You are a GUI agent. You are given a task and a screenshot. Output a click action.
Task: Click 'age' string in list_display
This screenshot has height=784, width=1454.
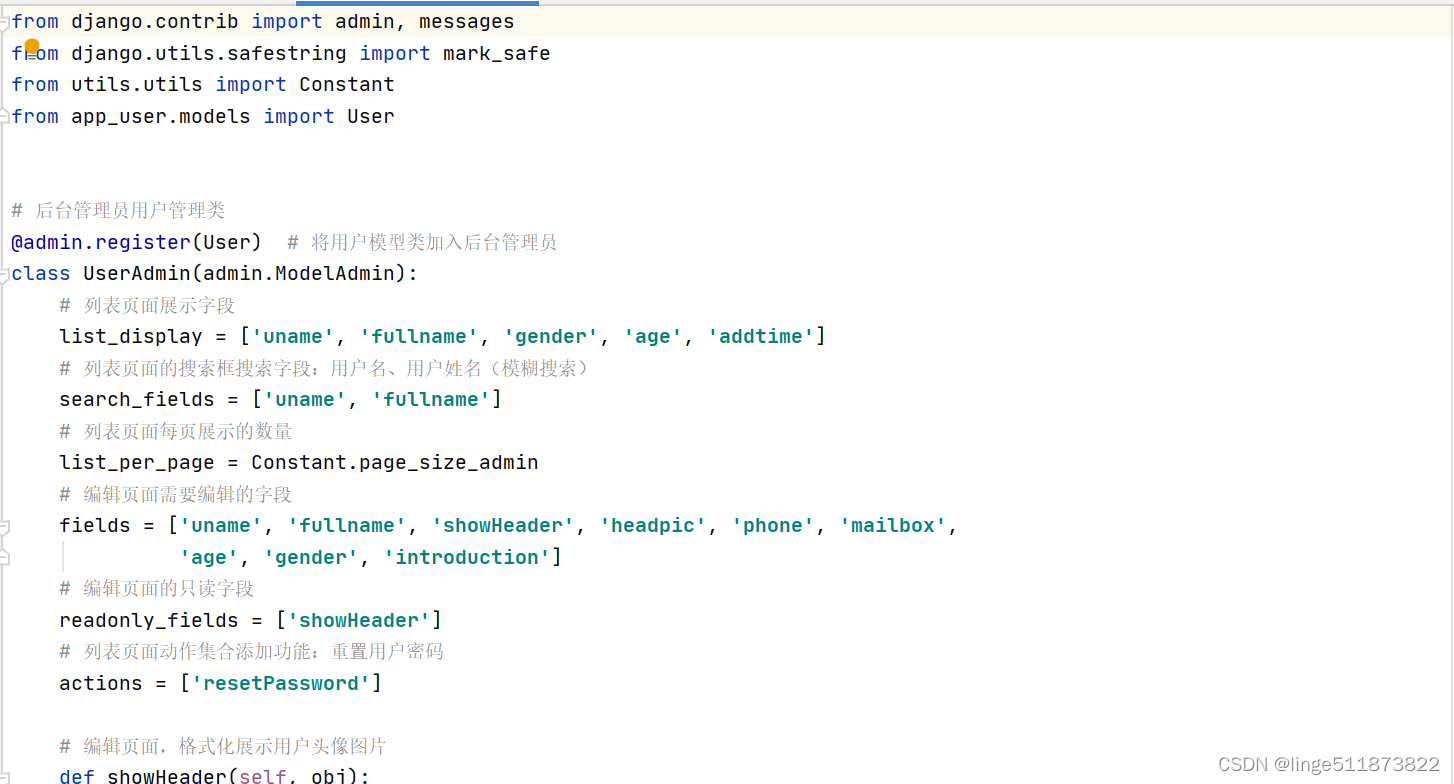pyautogui.click(x=653, y=336)
